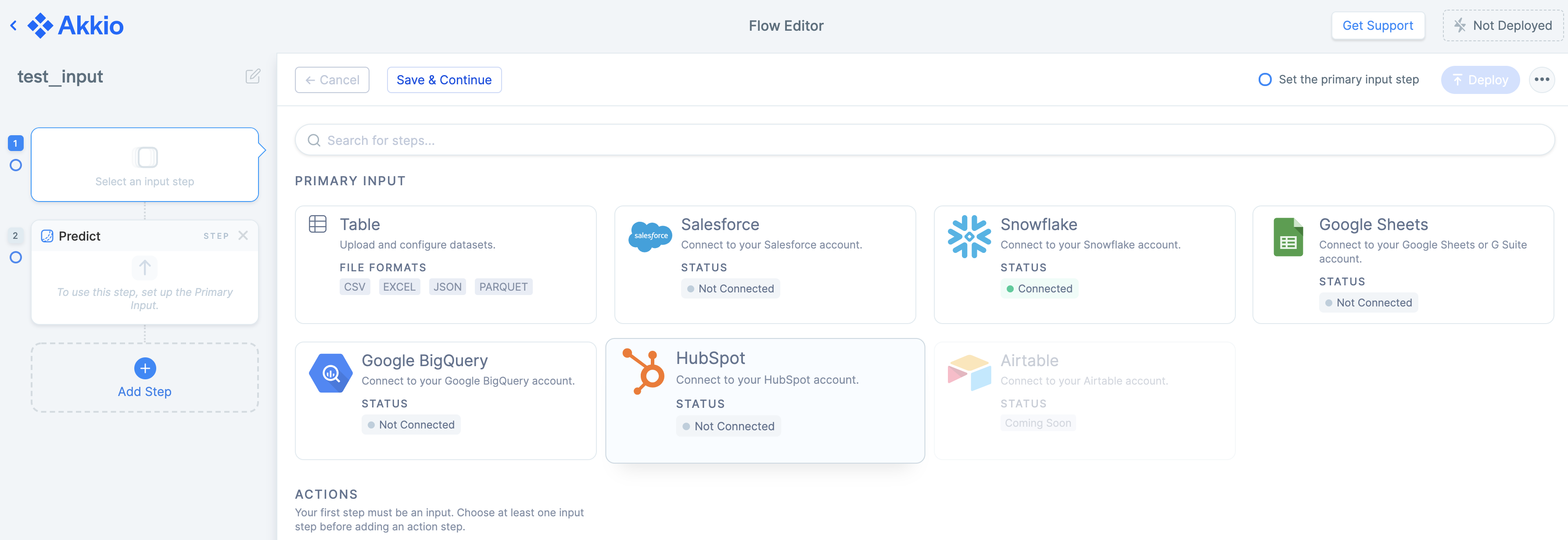
Task: Click the Google Sheets green icon
Action: [1288, 237]
